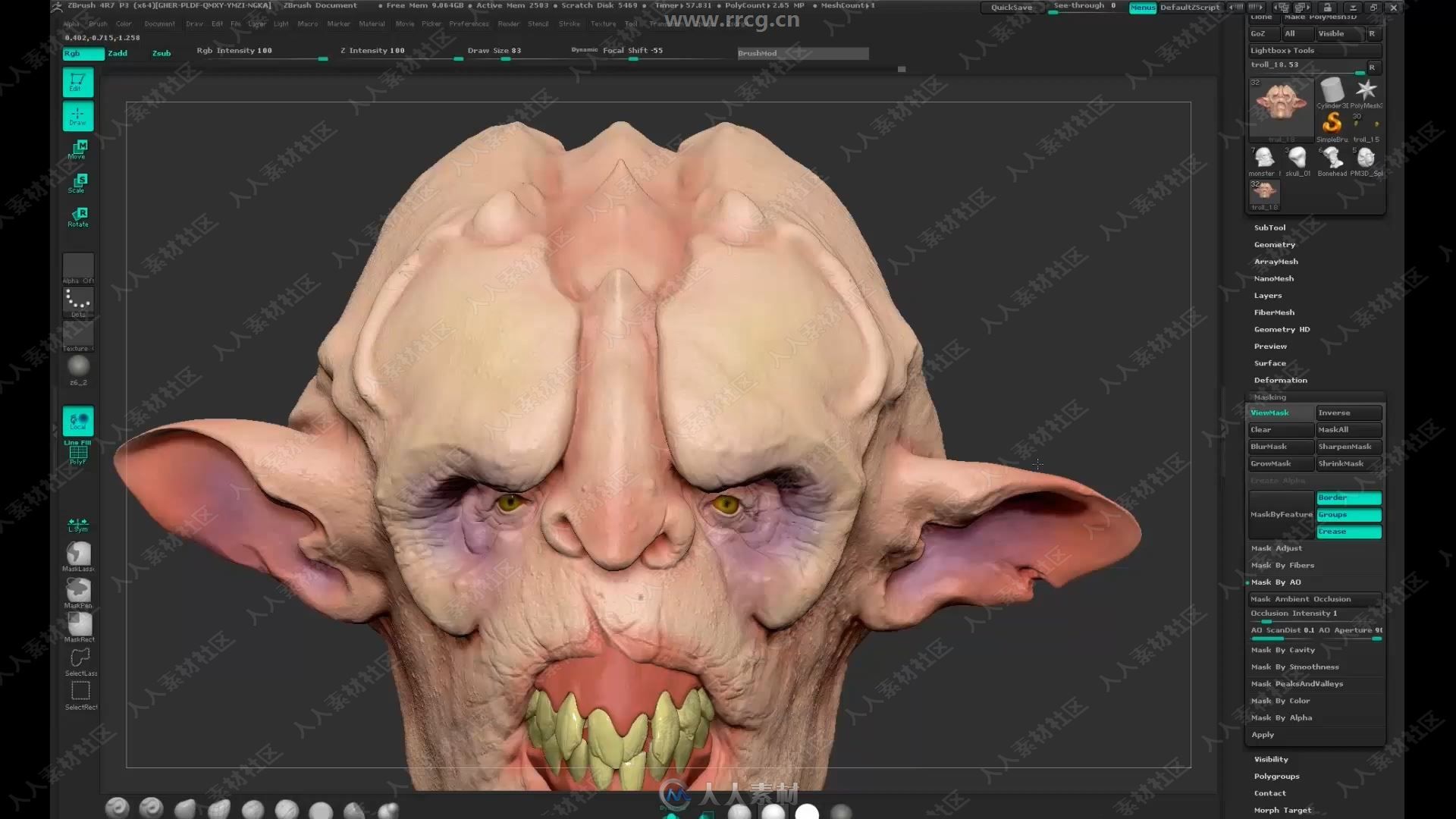Activate the Edit mode icon
Image resolution: width=1456 pixels, height=819 pixels.
[78, 82]
